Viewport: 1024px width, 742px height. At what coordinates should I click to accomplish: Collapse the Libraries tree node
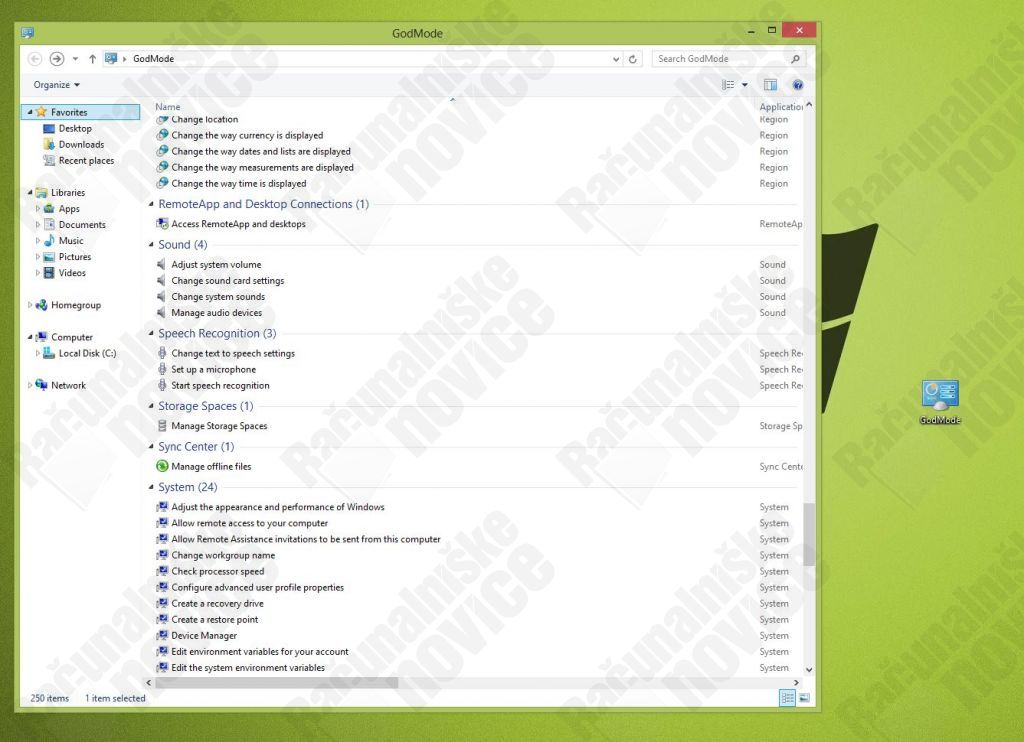[x=30, y=193]
